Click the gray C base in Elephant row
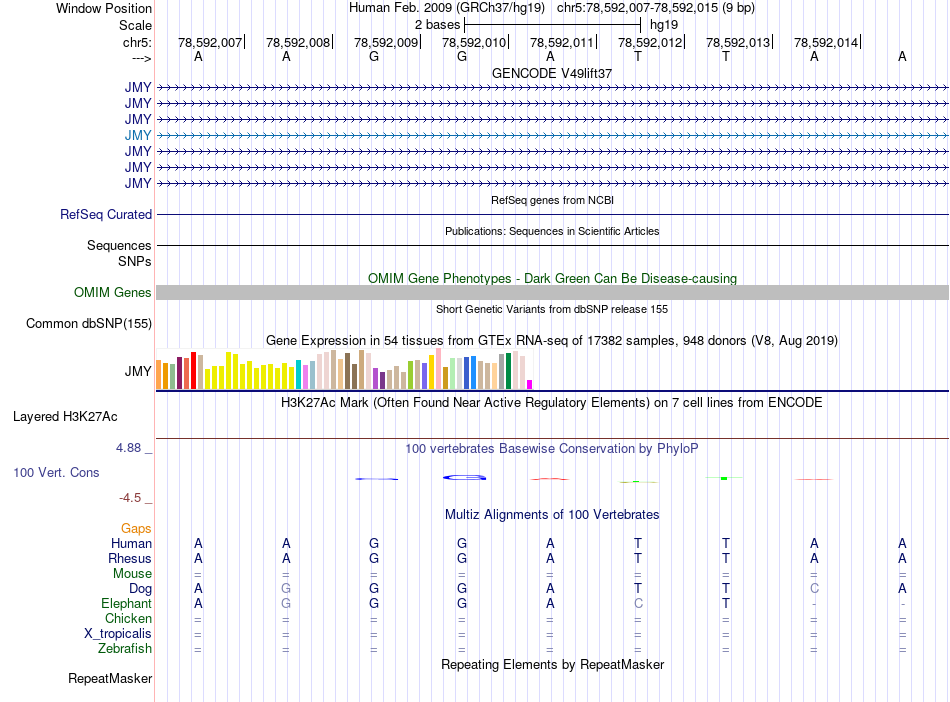 (638, 603)
